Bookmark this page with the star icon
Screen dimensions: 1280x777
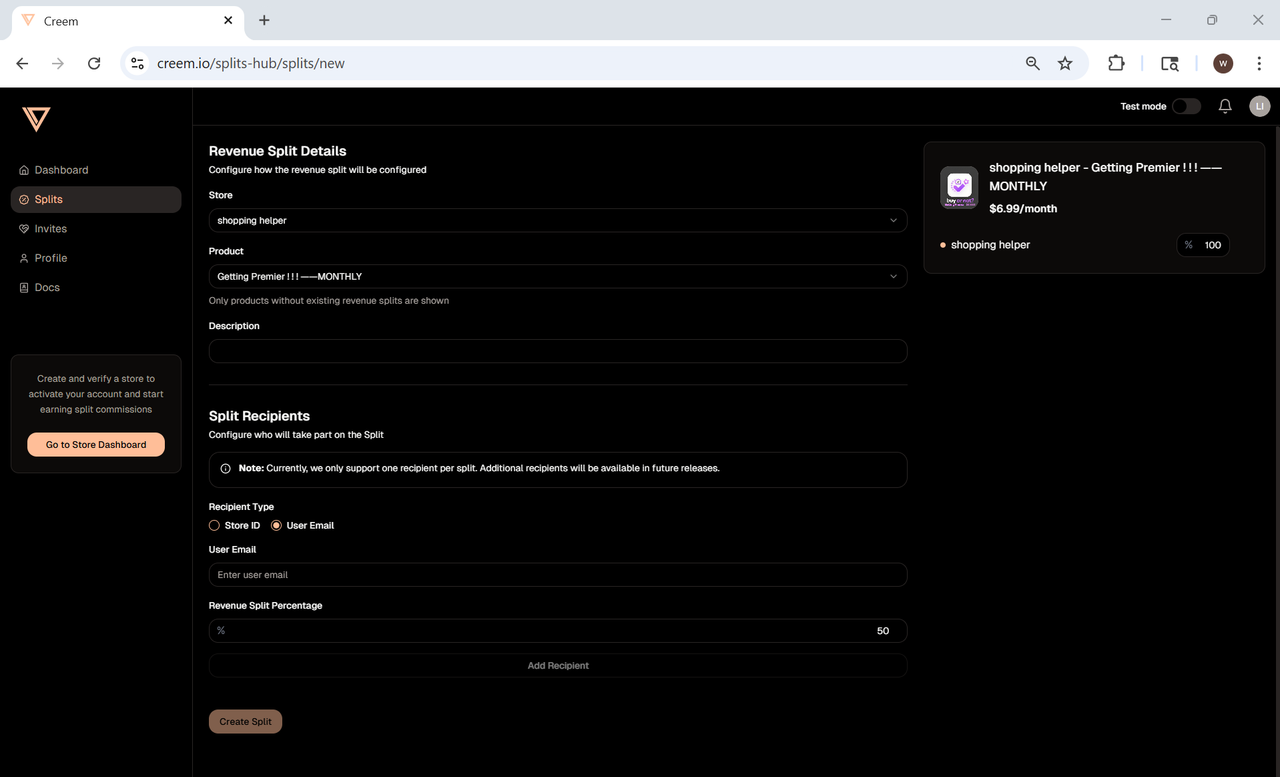click(1065, 63)
